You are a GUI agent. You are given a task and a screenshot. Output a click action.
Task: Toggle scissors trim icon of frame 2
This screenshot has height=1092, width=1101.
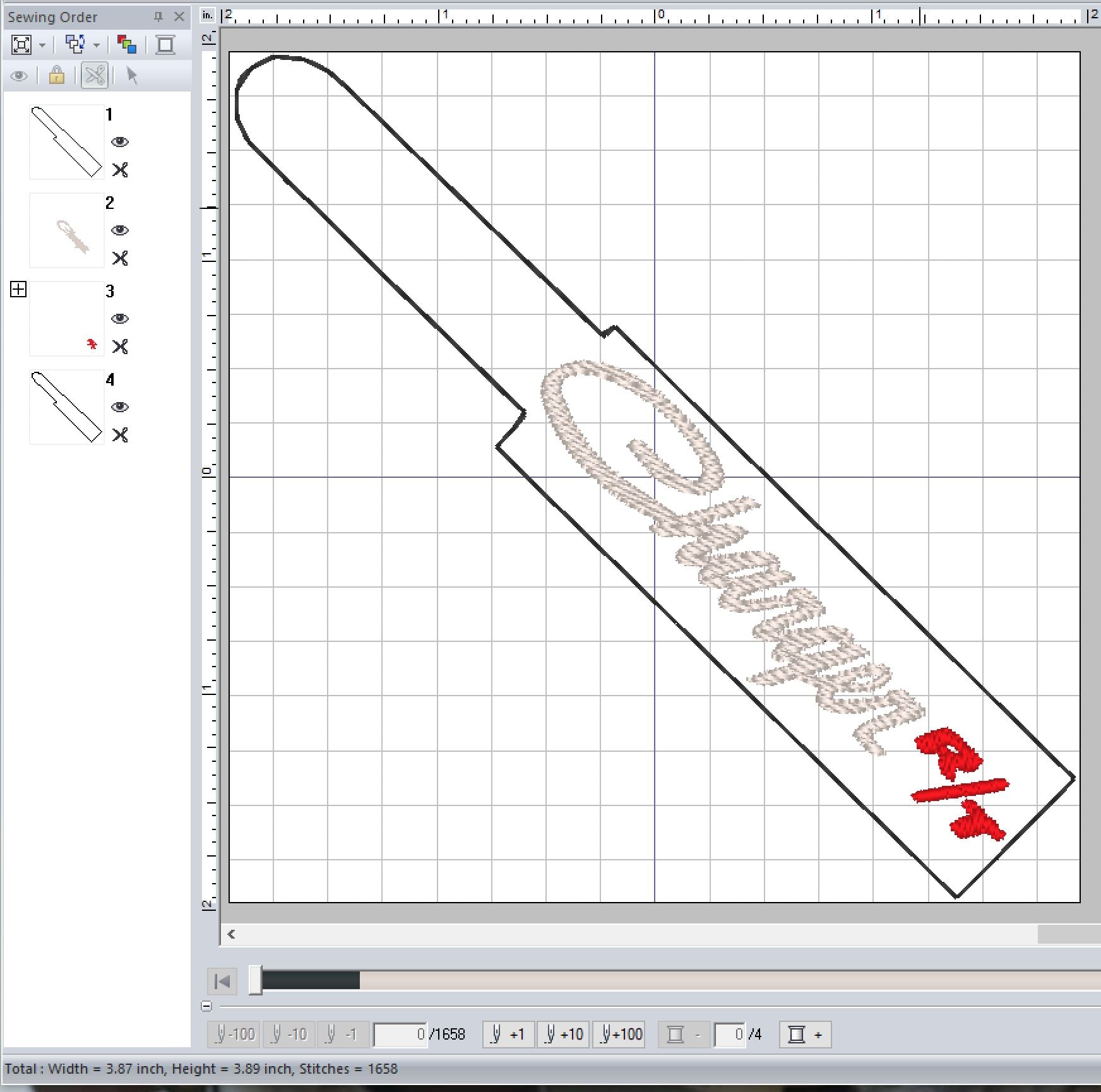pyautogui.click(x=120, y=258)
